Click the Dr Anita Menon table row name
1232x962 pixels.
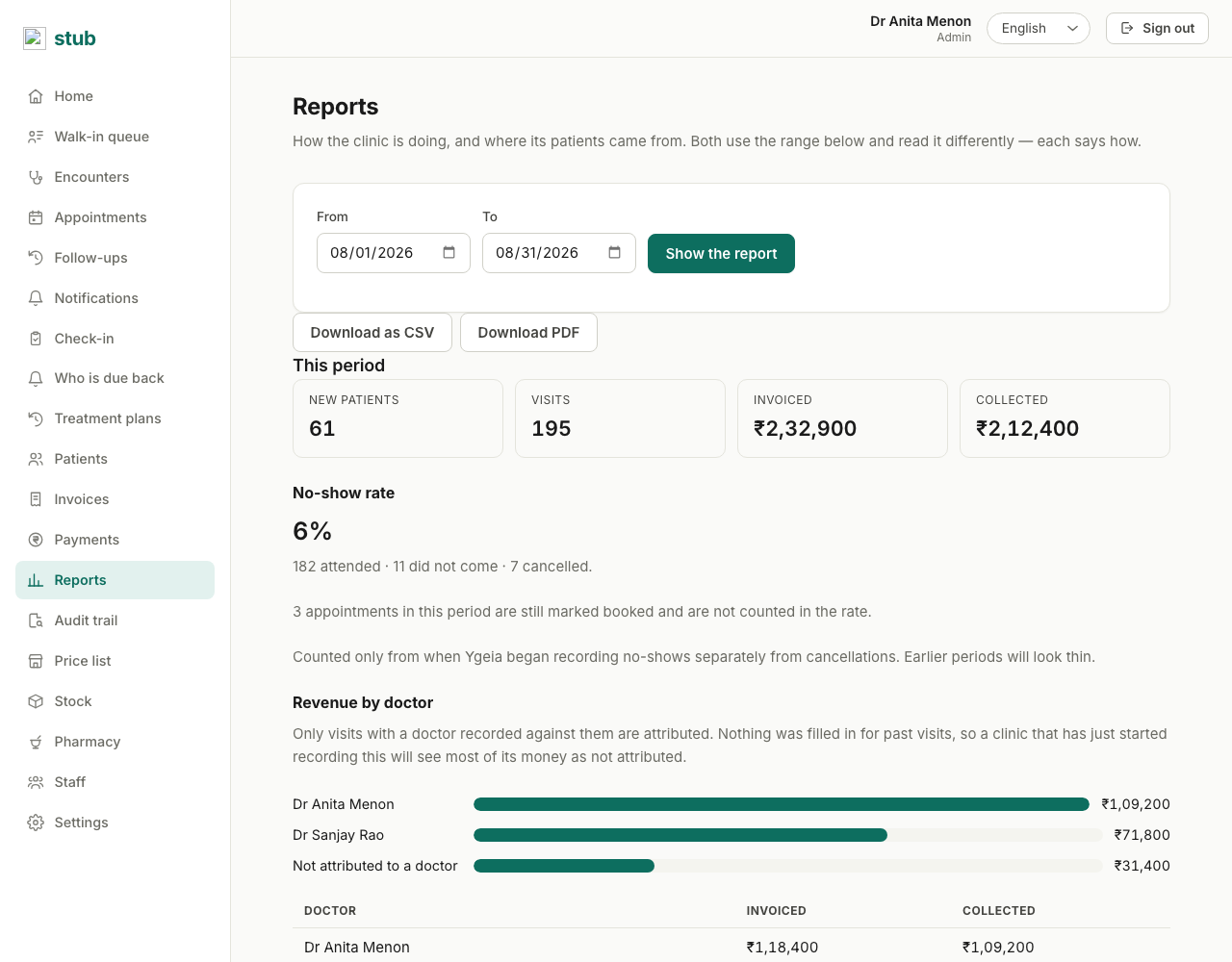pos(357,948)
